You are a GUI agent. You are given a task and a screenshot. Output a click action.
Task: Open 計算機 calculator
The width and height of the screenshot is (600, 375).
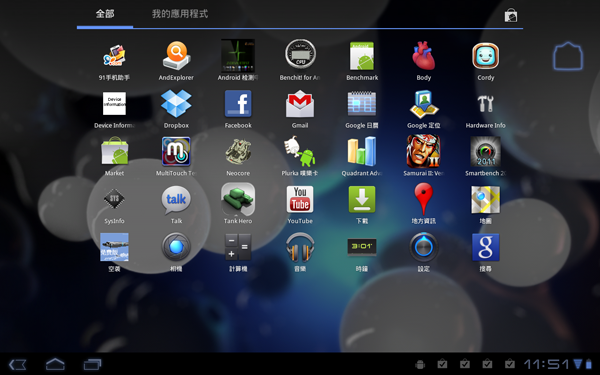238,247
